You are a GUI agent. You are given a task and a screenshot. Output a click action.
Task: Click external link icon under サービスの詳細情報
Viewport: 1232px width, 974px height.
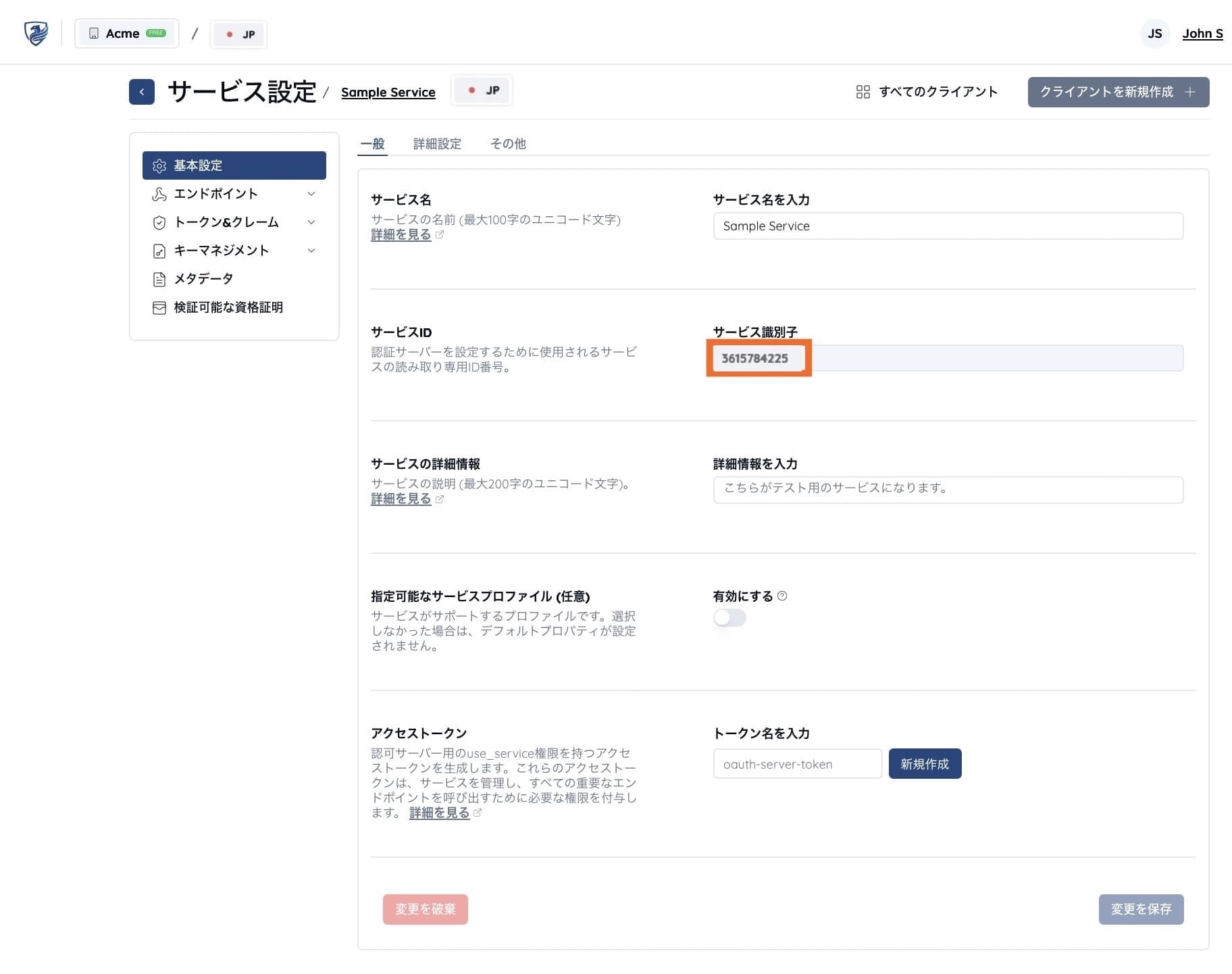(x=440, y=499)
